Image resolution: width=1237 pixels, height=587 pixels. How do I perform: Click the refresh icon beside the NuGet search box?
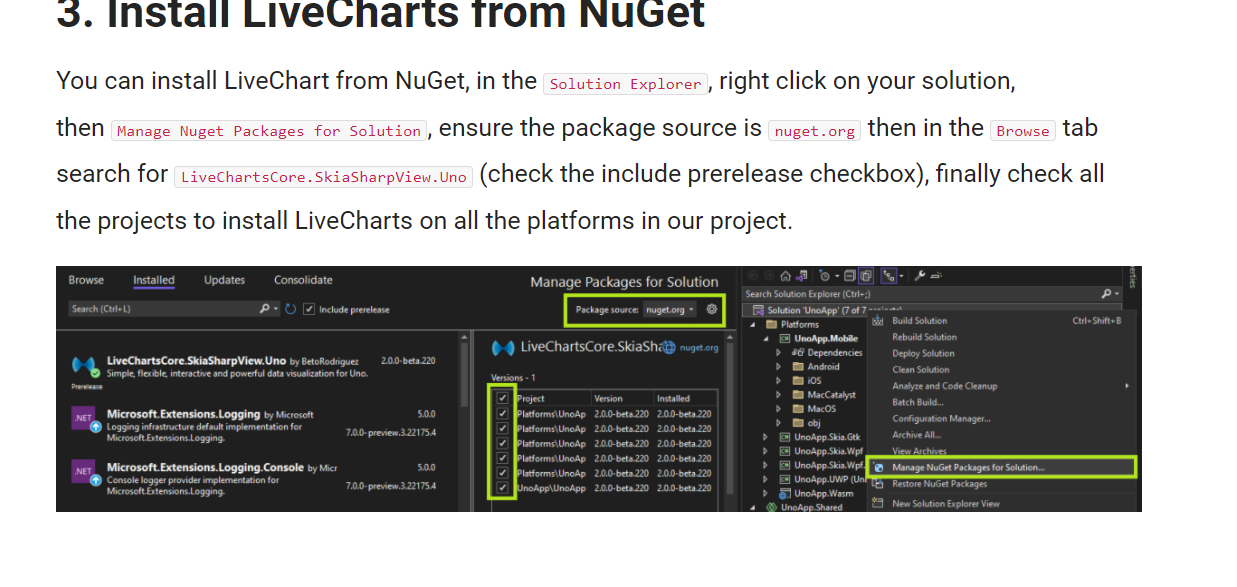pyautogui.click(x=289, y=310)
